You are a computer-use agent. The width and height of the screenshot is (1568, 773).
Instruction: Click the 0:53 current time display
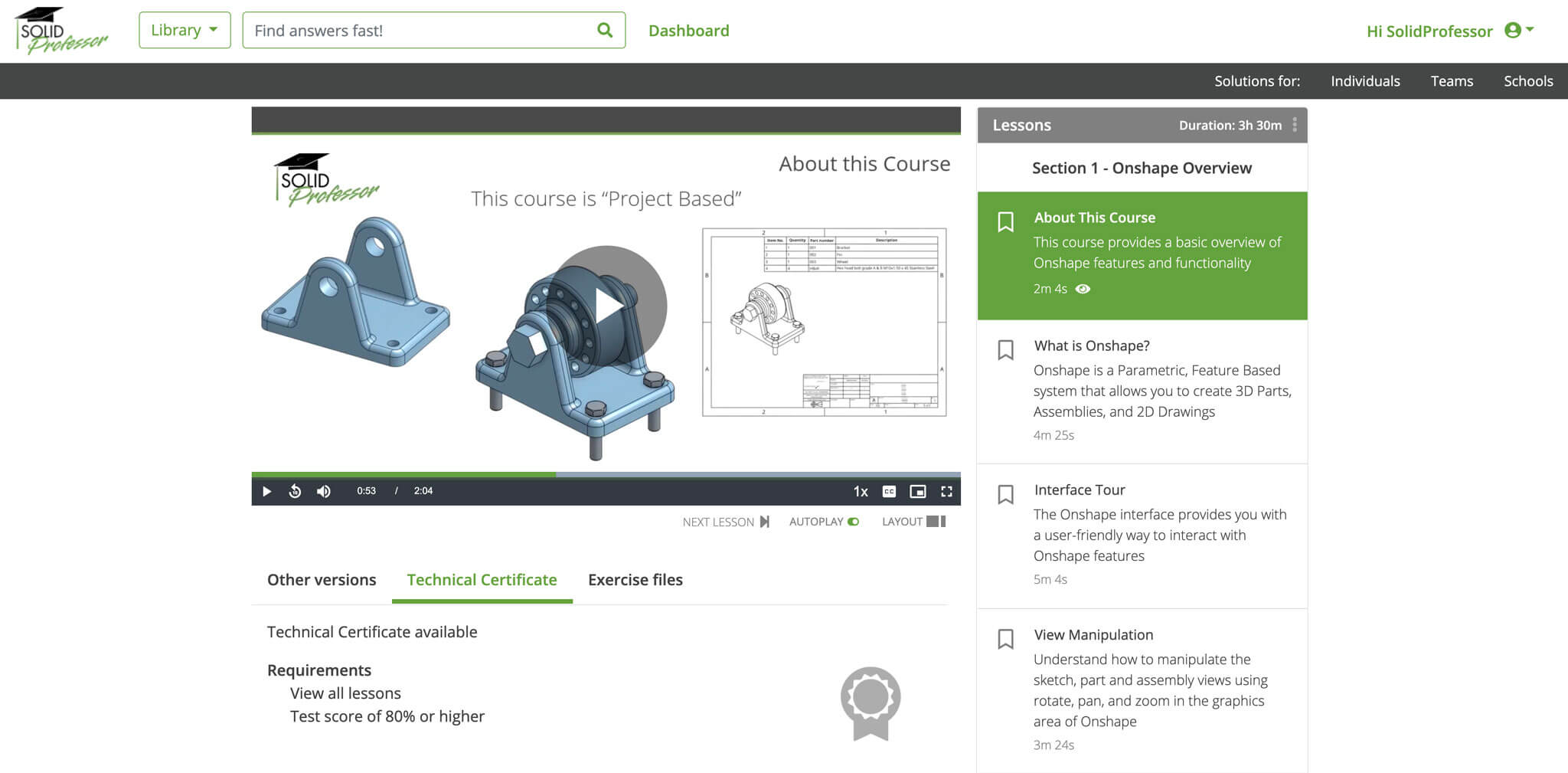tap(366, 491)
